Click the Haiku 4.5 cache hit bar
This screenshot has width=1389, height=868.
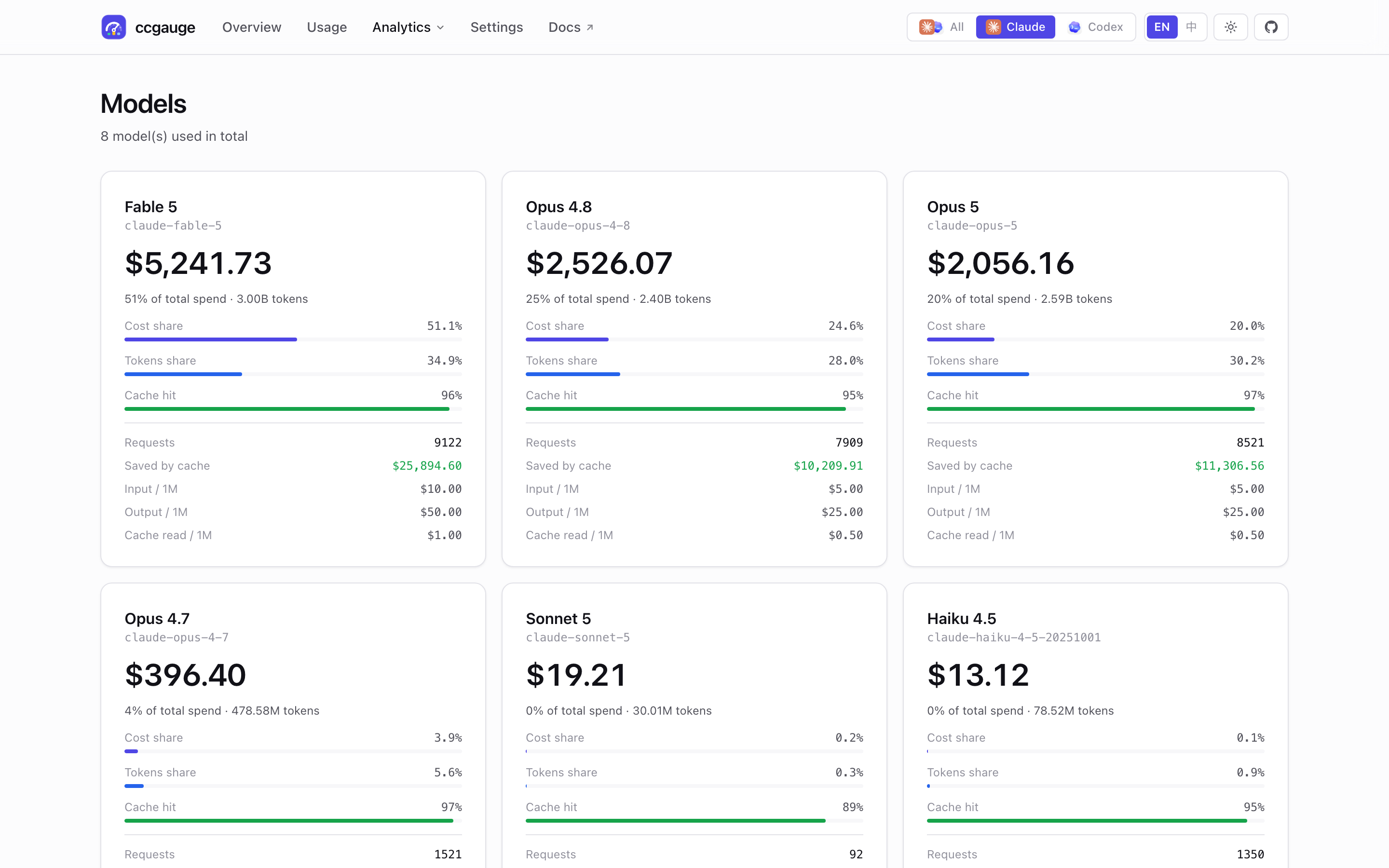(1096, 820)
